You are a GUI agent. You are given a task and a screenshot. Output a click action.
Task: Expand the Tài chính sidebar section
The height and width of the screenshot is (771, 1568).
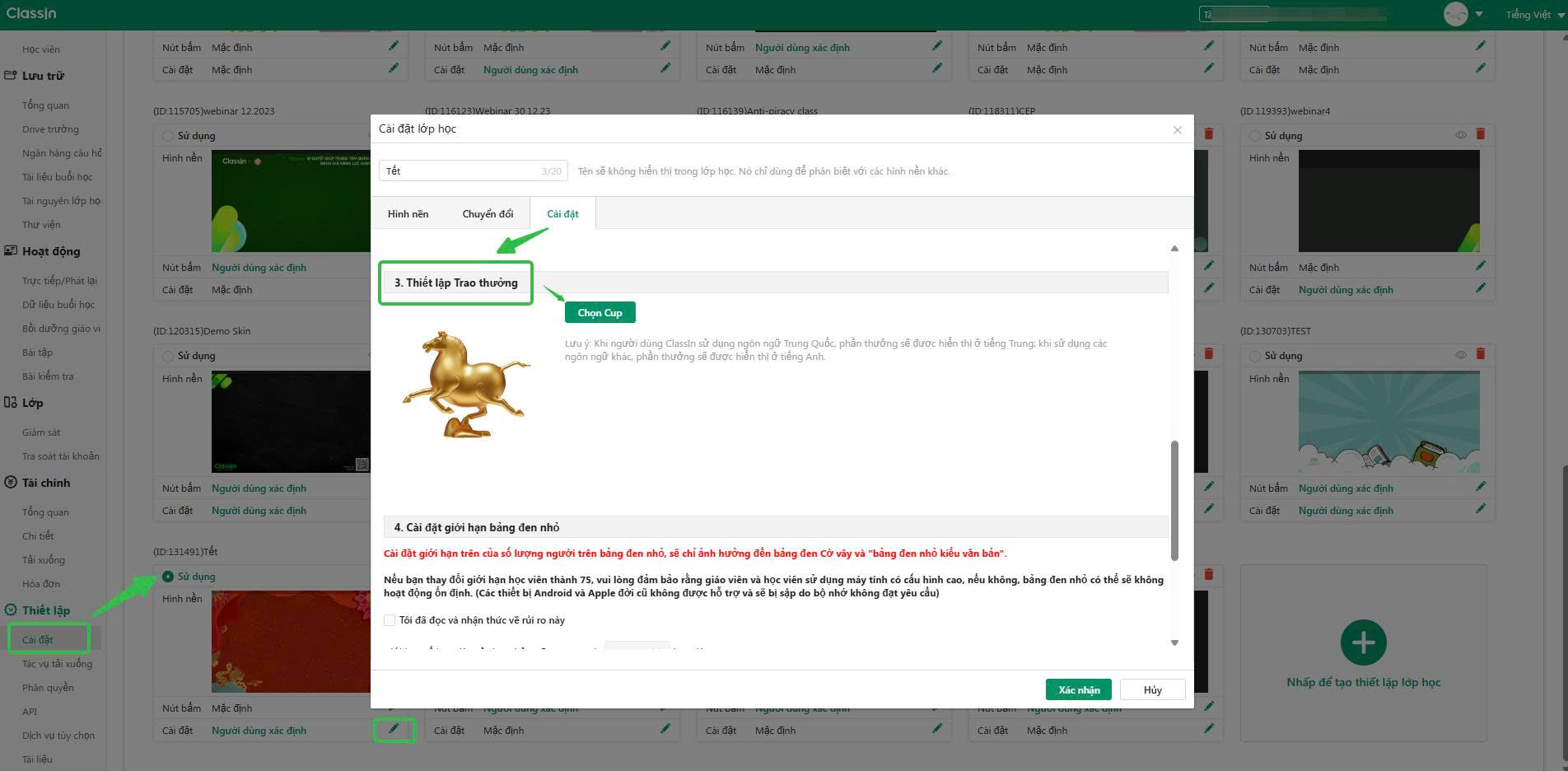point(46,483)
